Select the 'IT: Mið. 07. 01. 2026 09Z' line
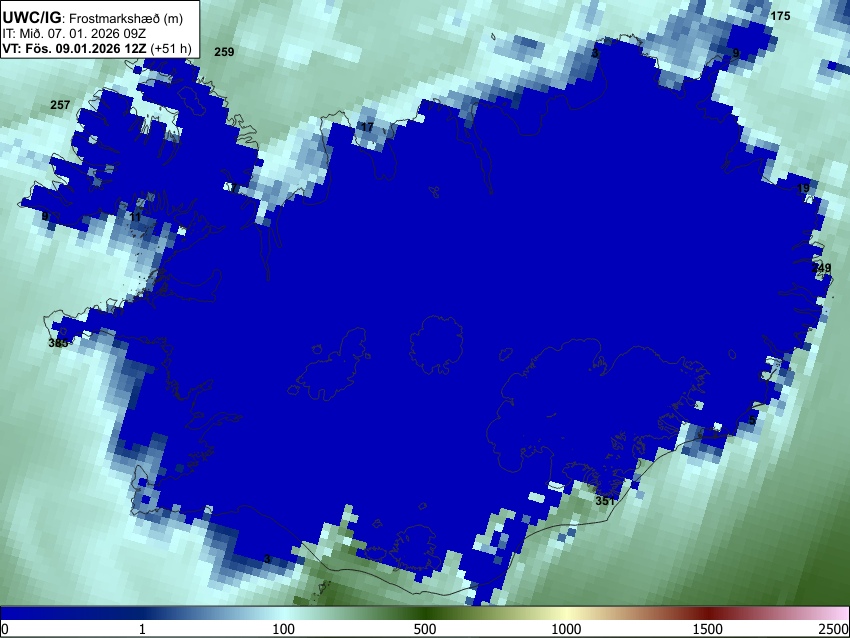Image resolution: width=850 pixels, height=638 pixels. point(74,34)
